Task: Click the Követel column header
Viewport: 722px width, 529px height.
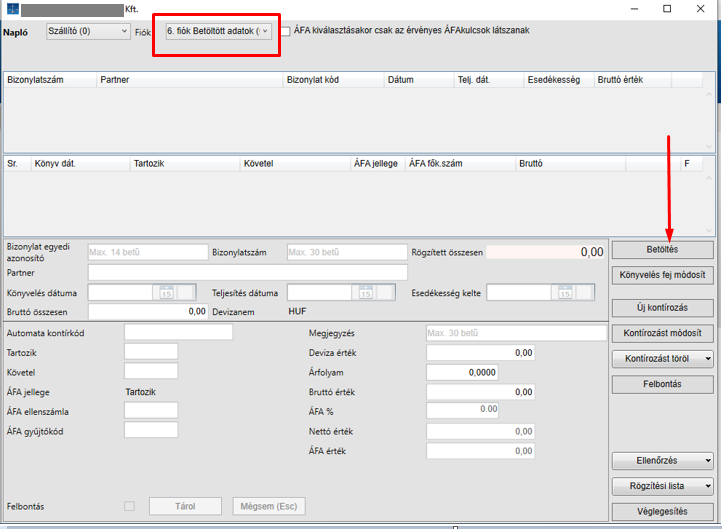Action: (295, 163)
